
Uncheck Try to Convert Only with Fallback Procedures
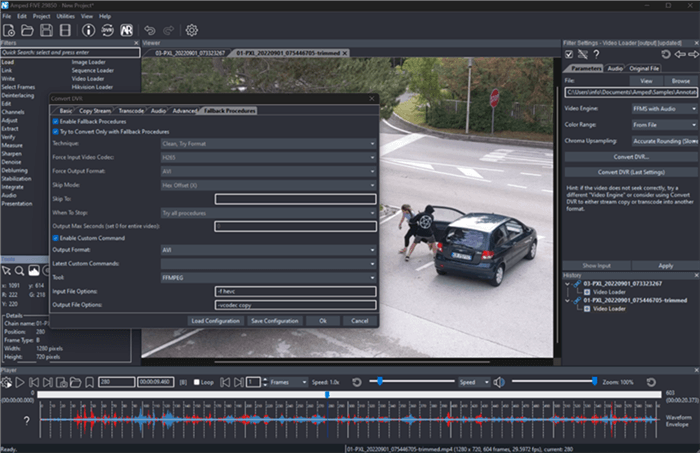point(56,131)
